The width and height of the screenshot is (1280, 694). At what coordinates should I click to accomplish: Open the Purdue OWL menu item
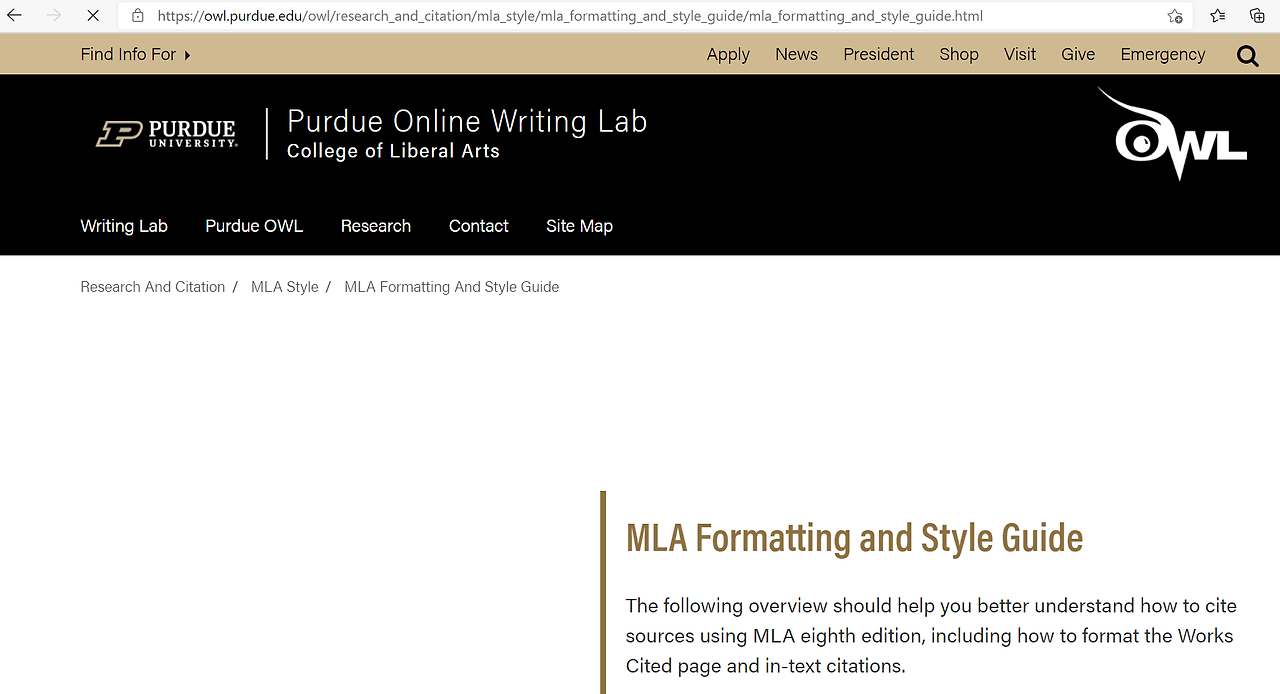[x=254, y=226]
